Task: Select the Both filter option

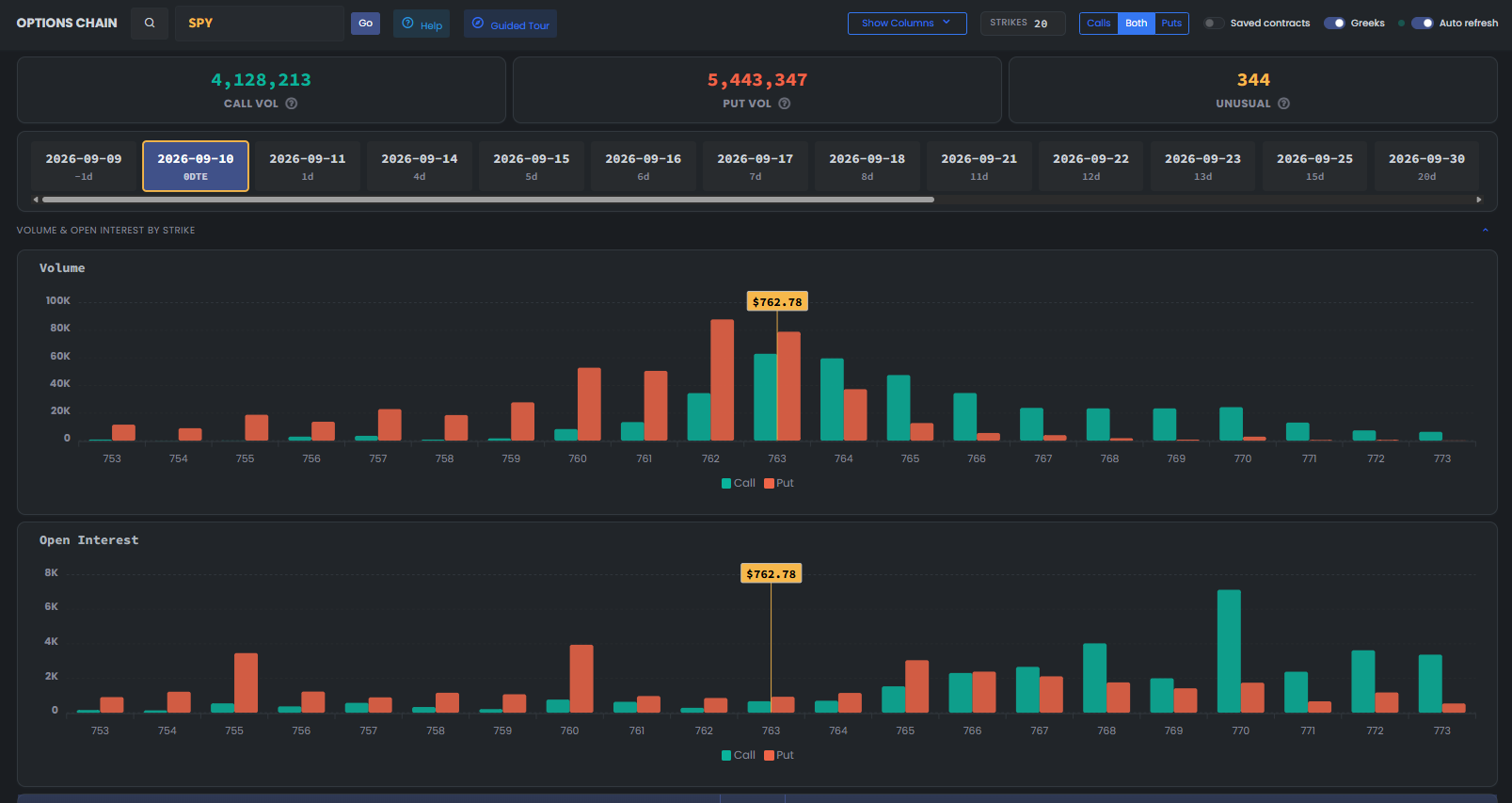Action: click(x=1137, y=24)
